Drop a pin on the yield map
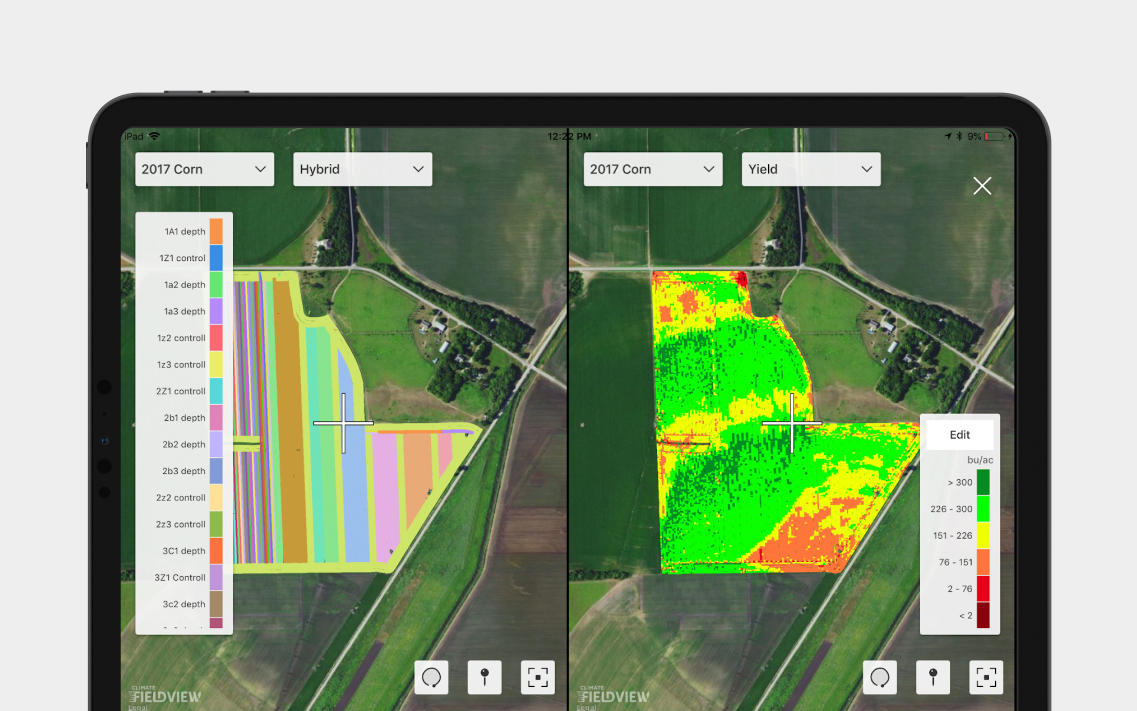The width and height of the screenshot is (1137, 711). 933,677
